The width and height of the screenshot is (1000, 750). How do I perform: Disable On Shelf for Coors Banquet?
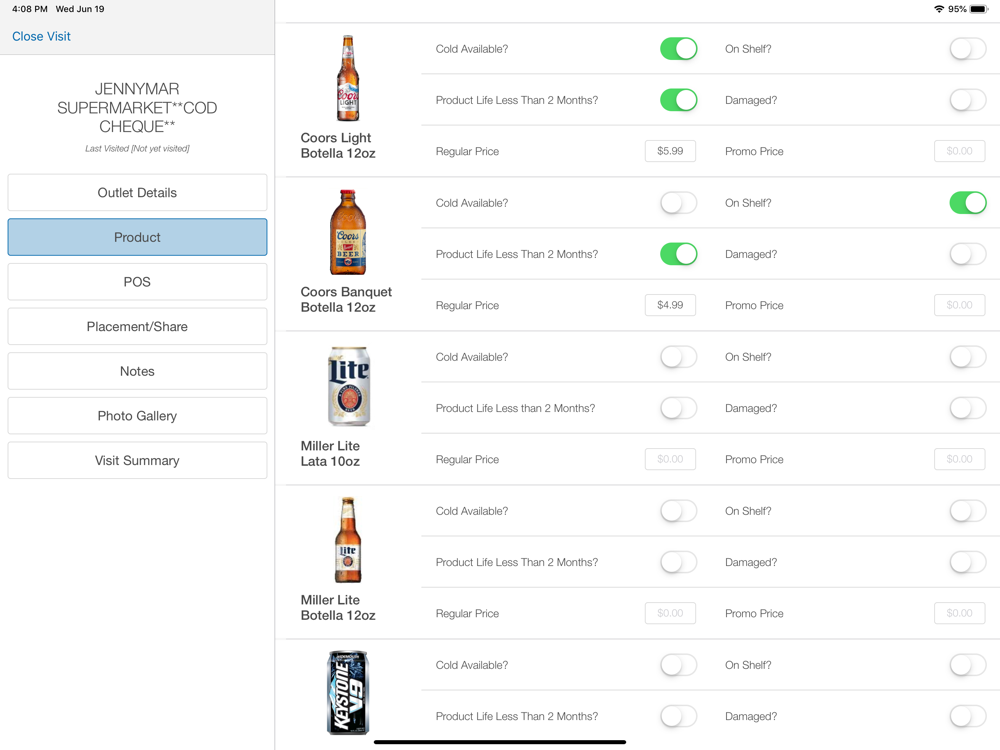967,203
